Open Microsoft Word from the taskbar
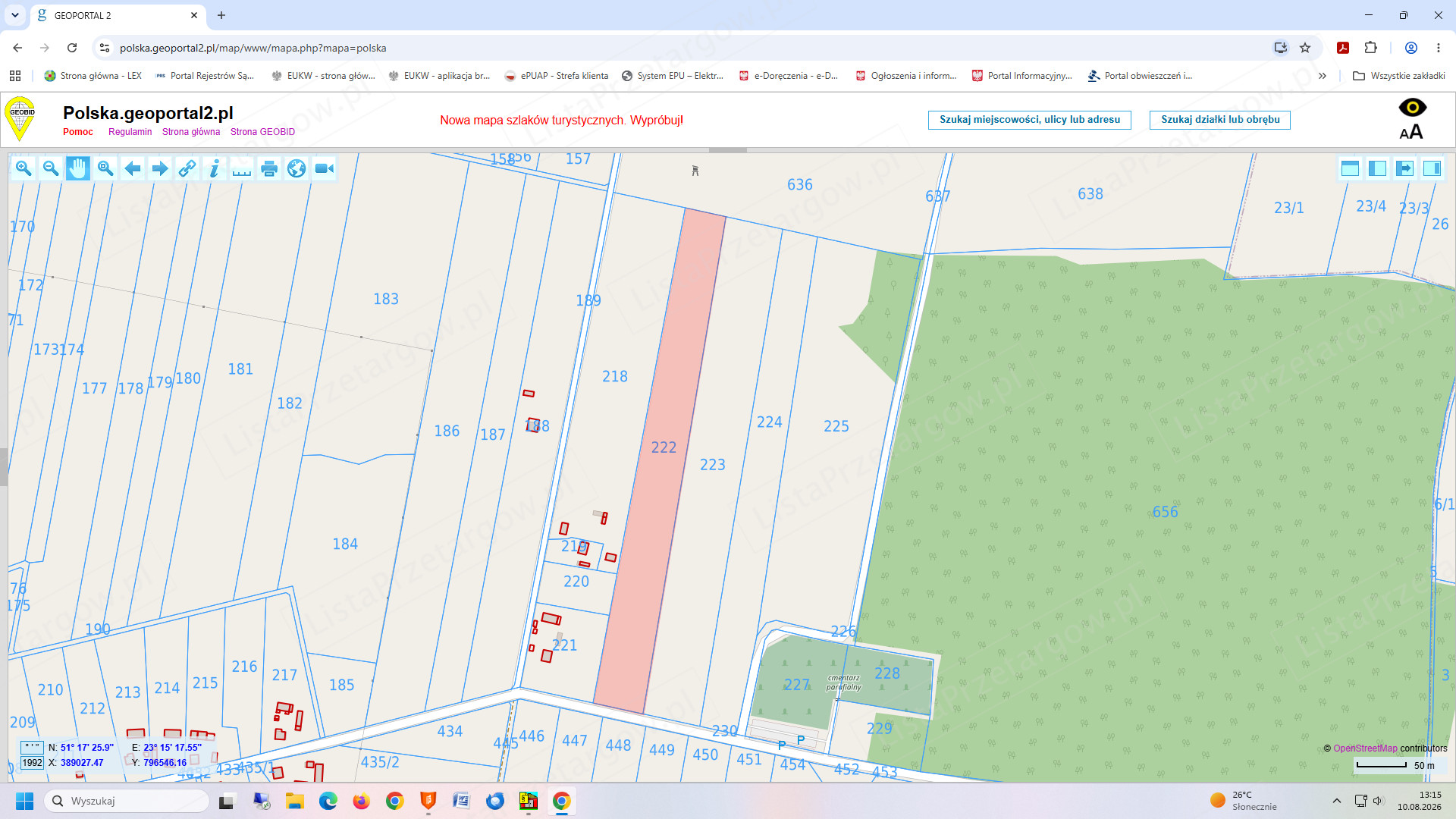Image resolution: width=1456 pixels, height=819 pixels. click(x=461, y=801)
